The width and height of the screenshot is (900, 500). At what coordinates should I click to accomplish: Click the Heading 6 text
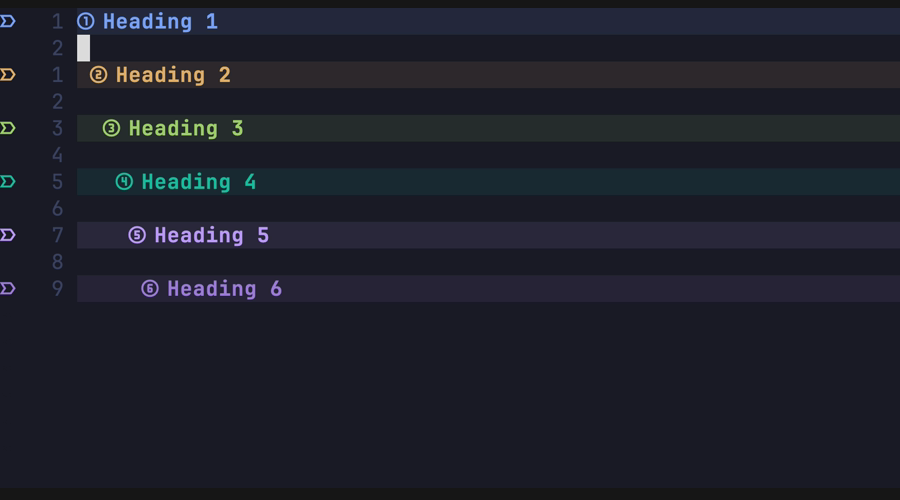point(225,289)
